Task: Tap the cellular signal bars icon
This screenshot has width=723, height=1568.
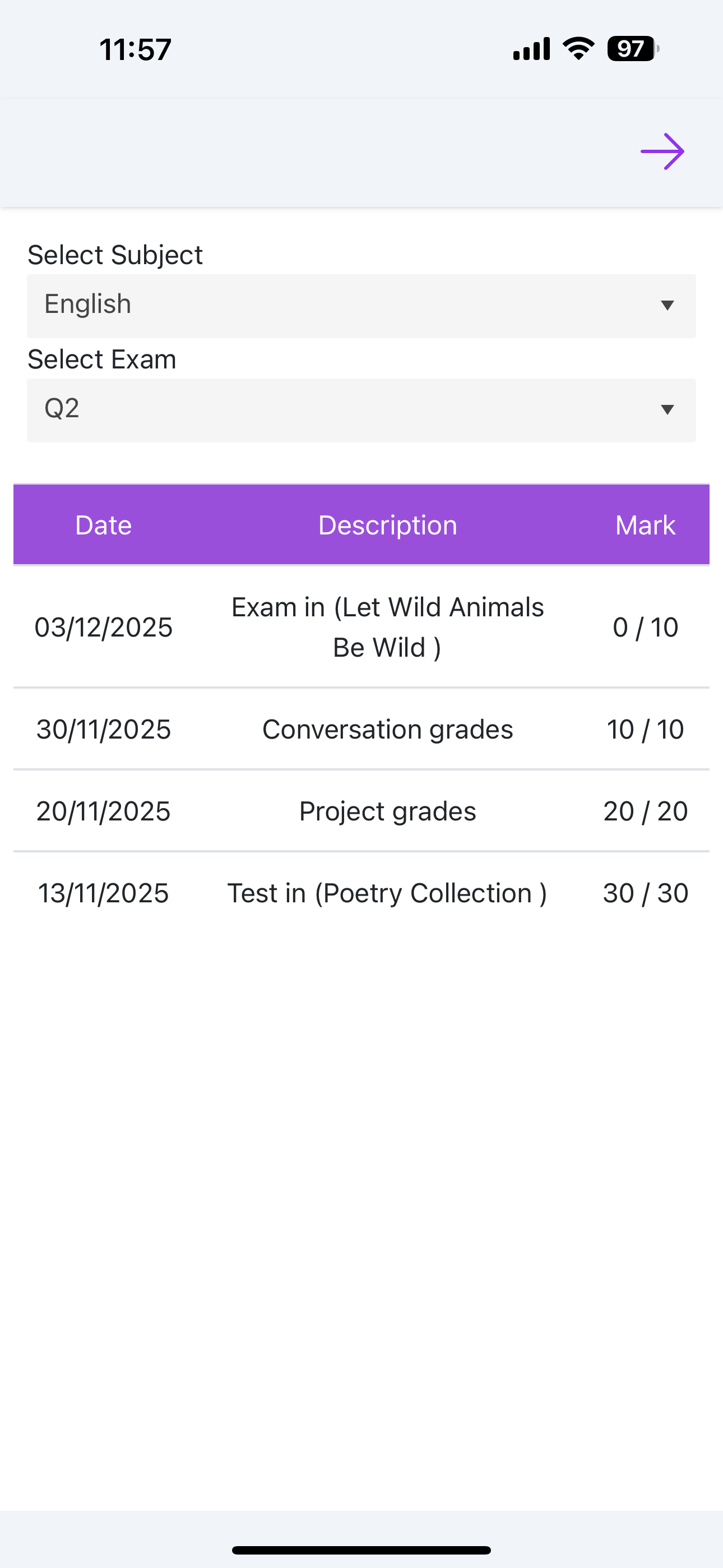Action: tap(531, 49)
